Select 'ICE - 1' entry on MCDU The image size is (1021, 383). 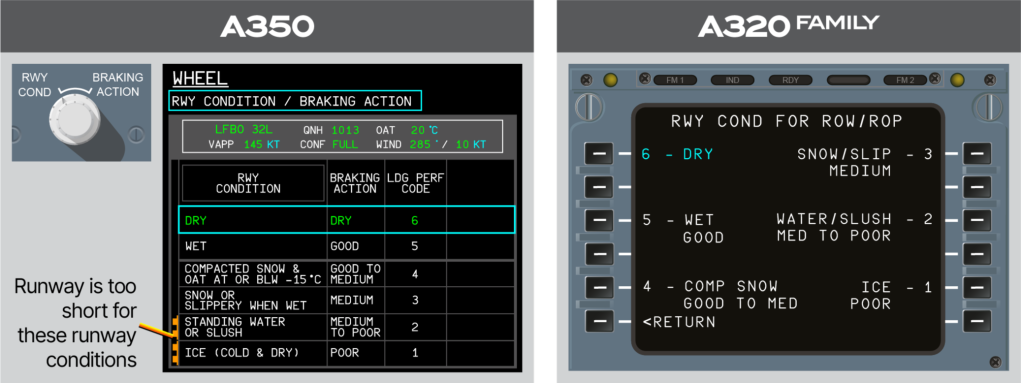[891, 295]
